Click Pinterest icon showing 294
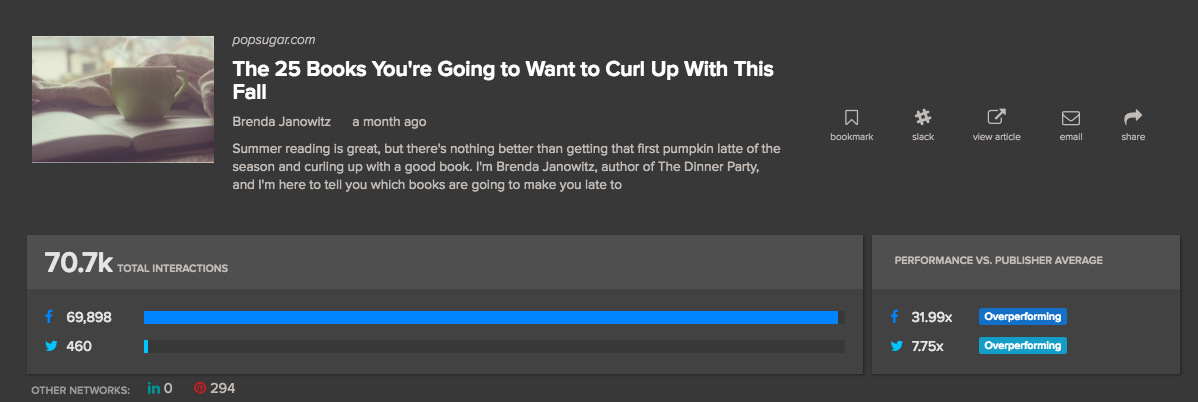 pos(199,388)
